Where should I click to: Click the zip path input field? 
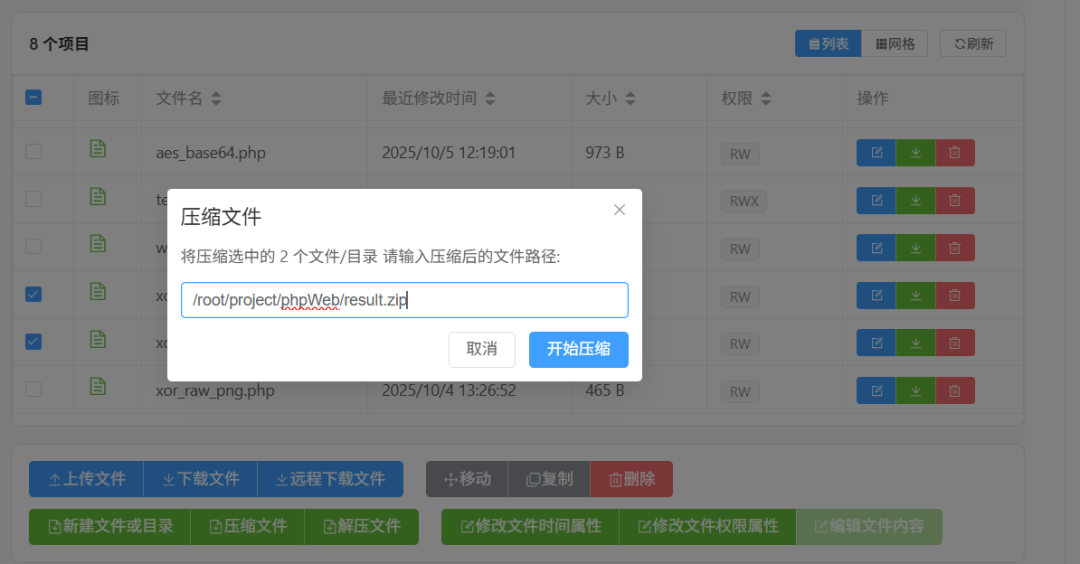(x=404, y=300)
